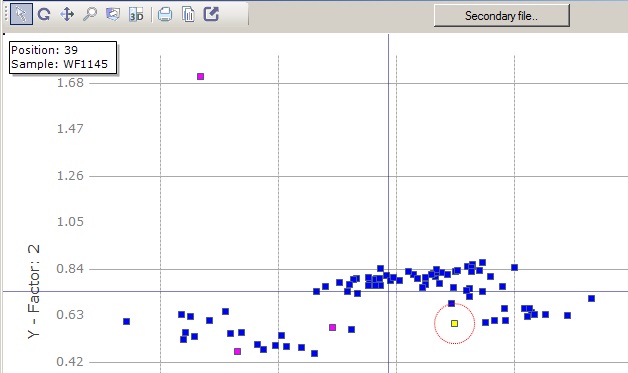Viewport: 628px width, 373px height.
Task: Select the magnifier zoom tool
Action: coord(90,14)
